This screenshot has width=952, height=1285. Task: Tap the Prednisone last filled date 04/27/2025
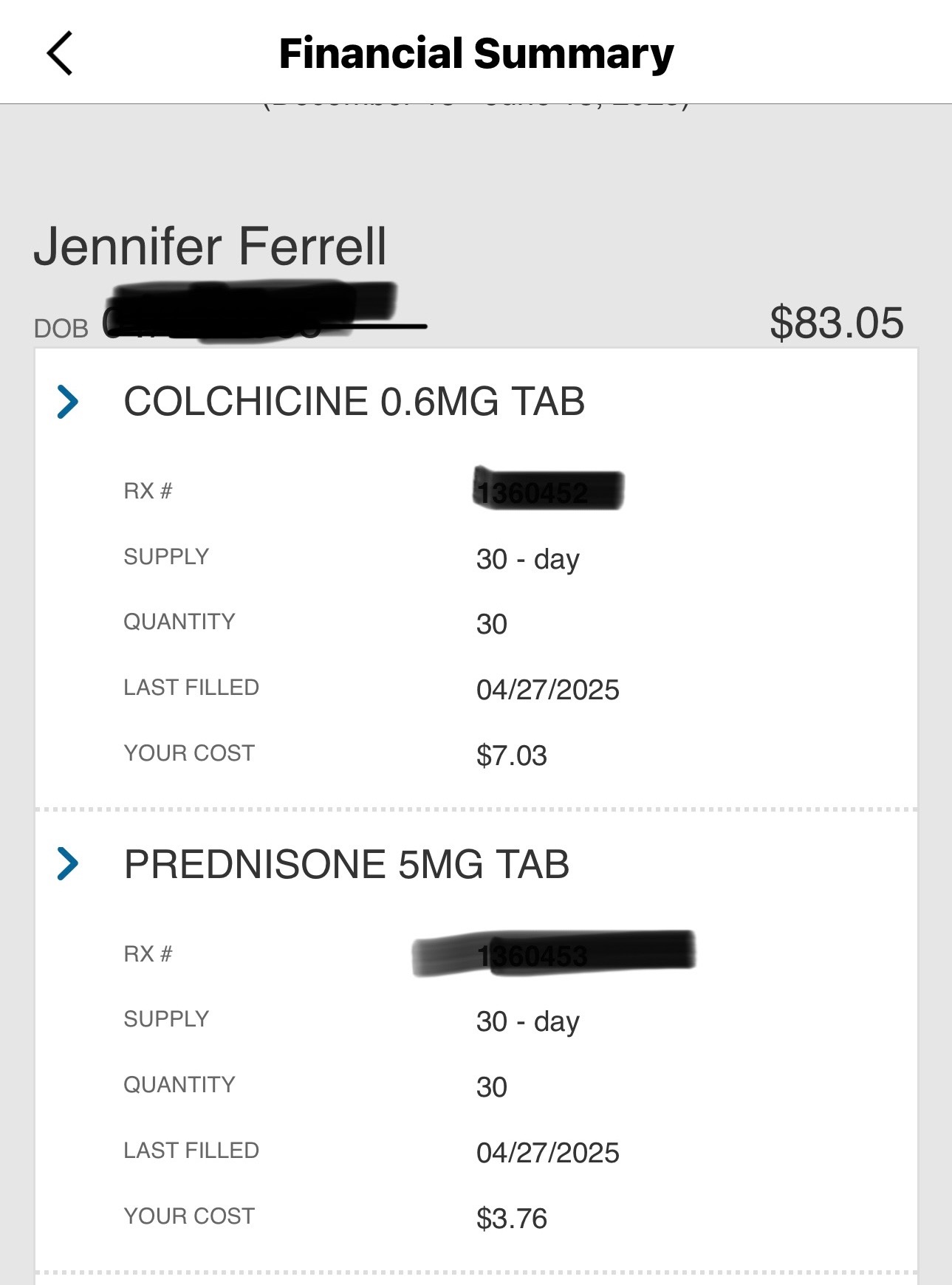click(x=548, y=1153)
